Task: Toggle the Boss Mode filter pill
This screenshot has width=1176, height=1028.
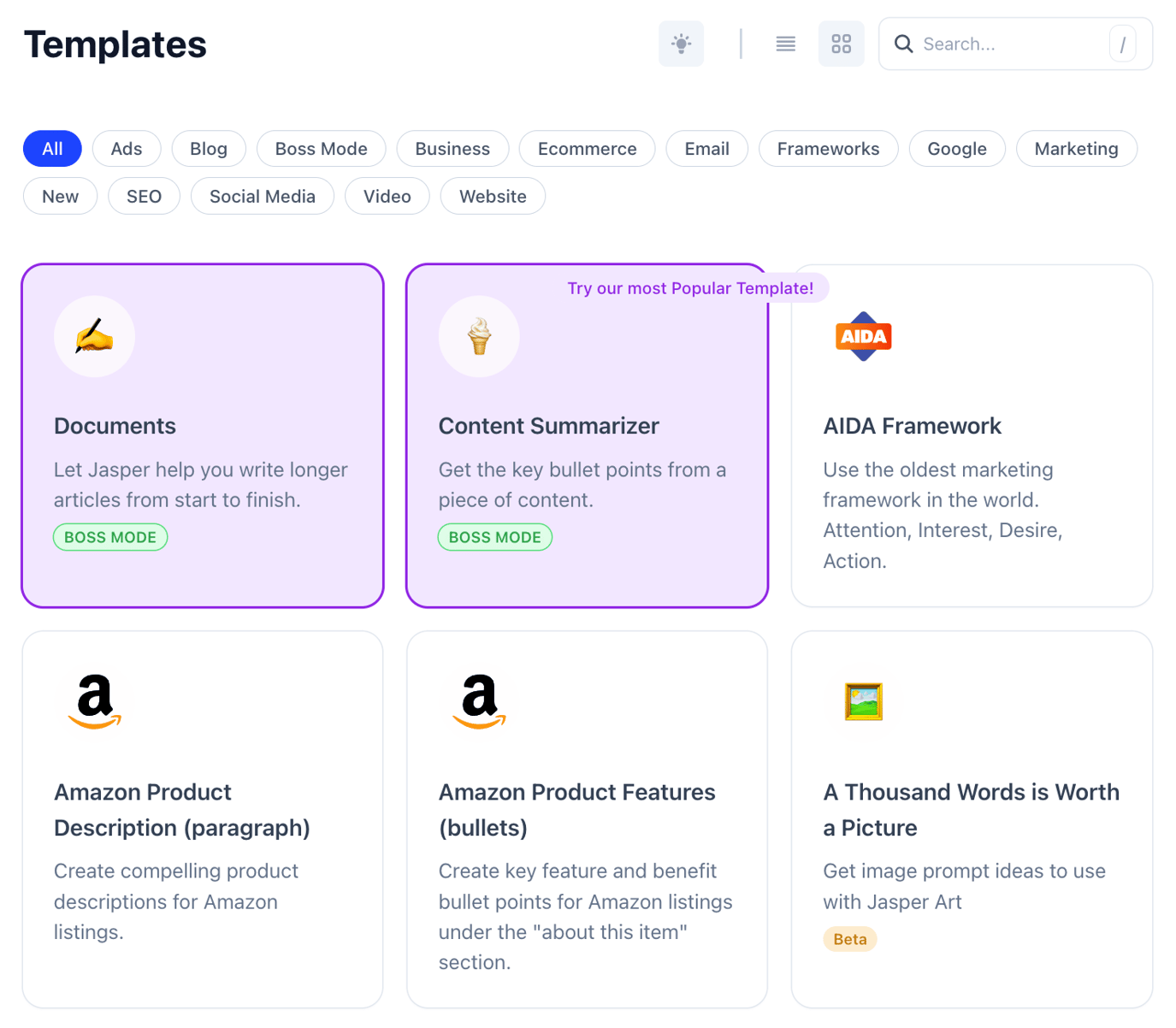Action: 321,148
